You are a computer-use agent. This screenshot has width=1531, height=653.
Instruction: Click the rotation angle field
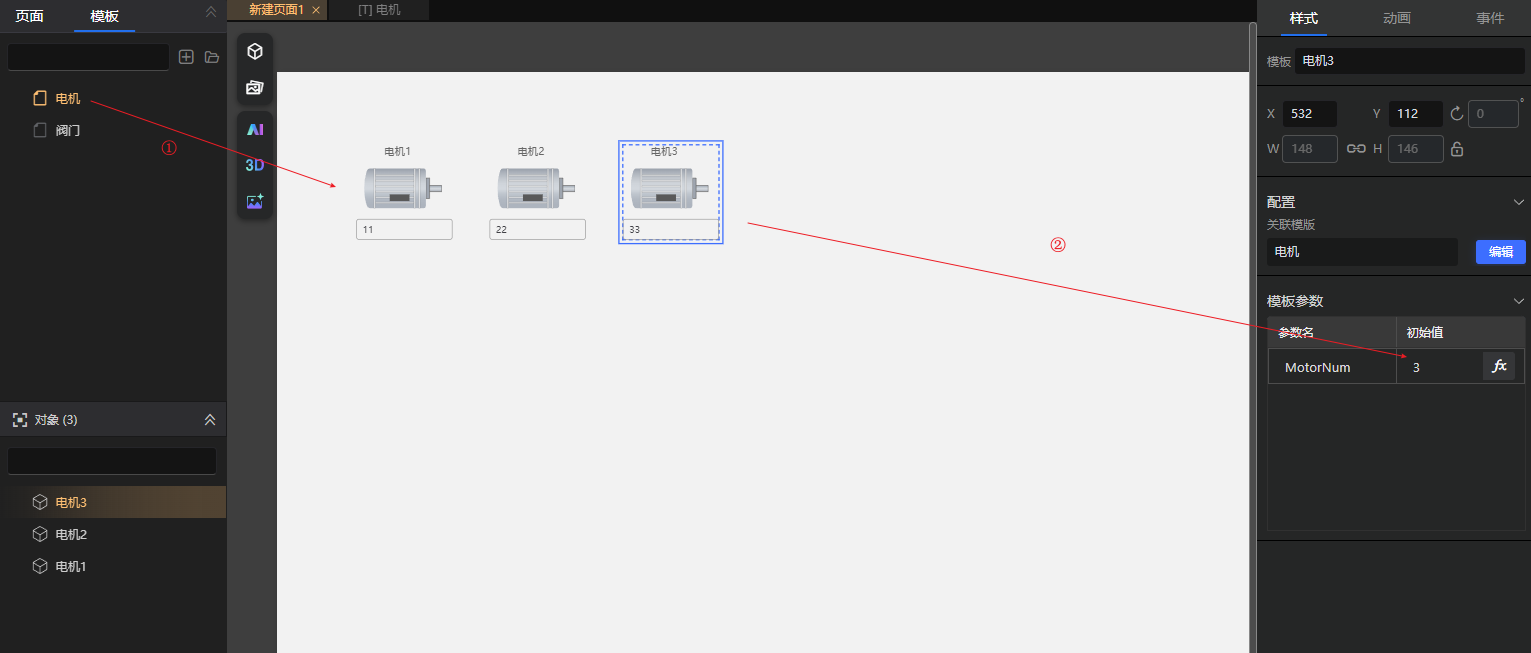(x=1494, y=113)
